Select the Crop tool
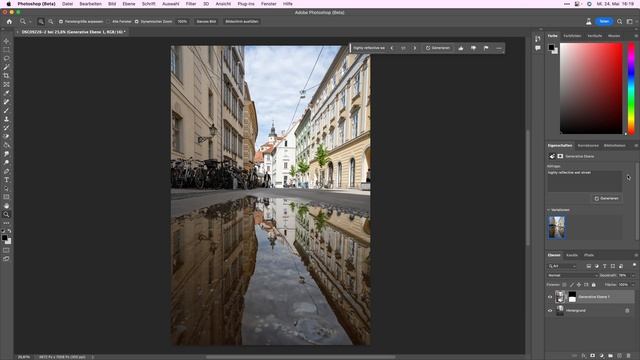The width and height of the screenshot is (640, 360). [x=6, y=76]
